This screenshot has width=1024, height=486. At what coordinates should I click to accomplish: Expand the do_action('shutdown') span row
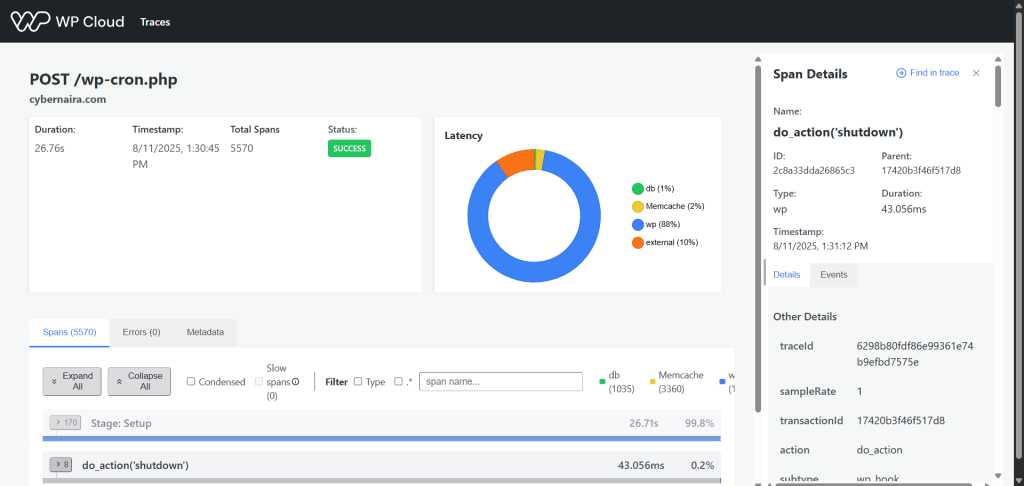coord(61,465)
